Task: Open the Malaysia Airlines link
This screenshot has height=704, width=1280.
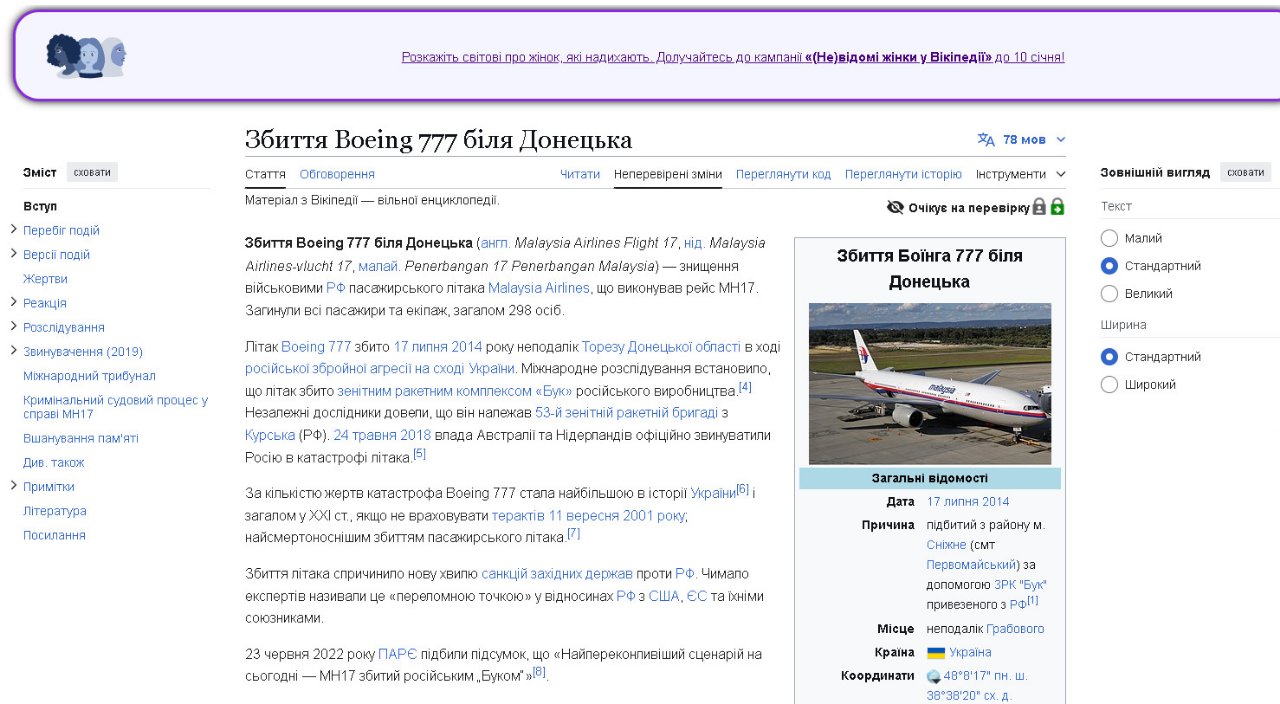Action: coord(539,288)
